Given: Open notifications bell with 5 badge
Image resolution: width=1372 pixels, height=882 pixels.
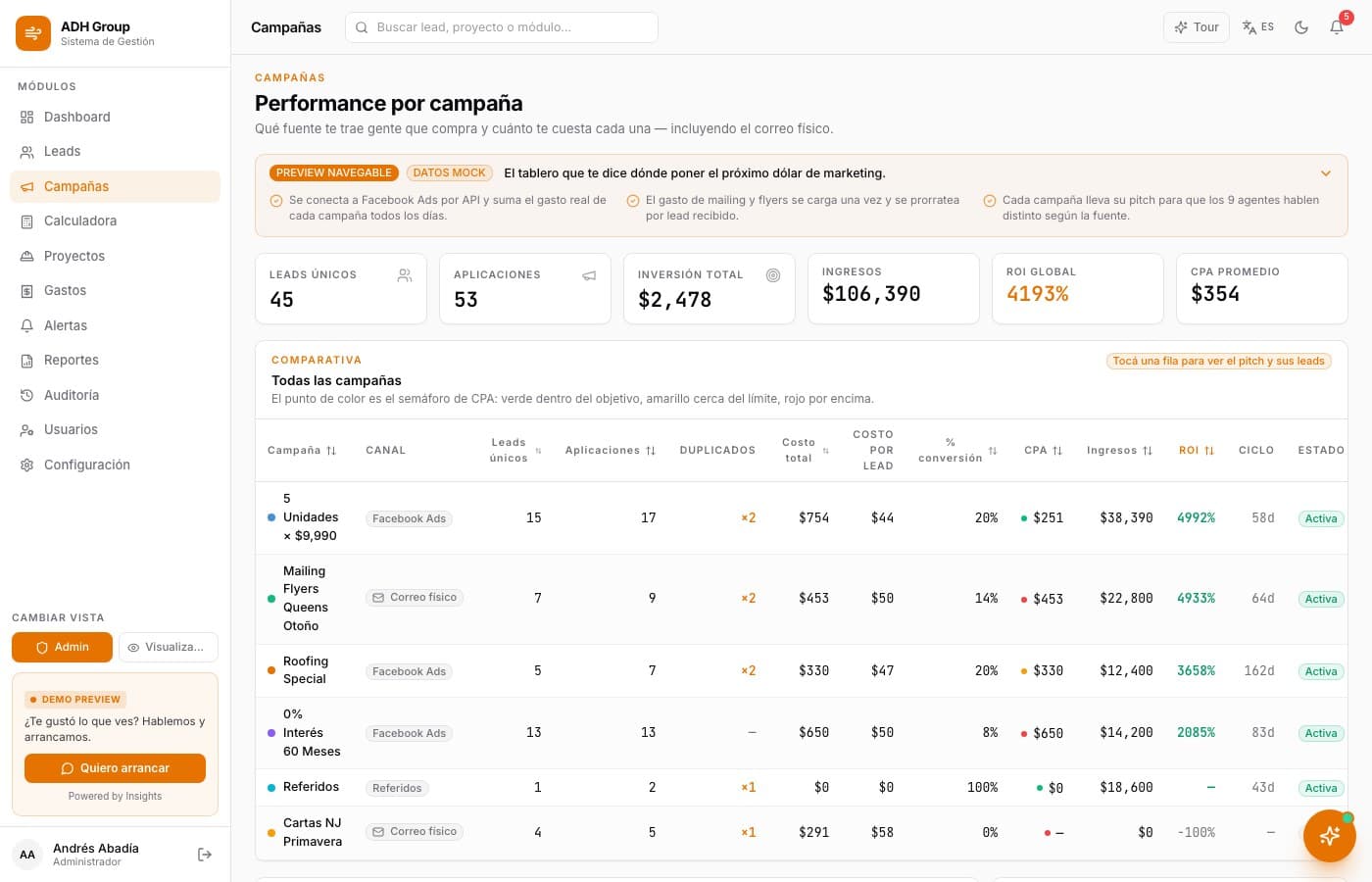Looking at the screenshot, I should click(1337, 27).
